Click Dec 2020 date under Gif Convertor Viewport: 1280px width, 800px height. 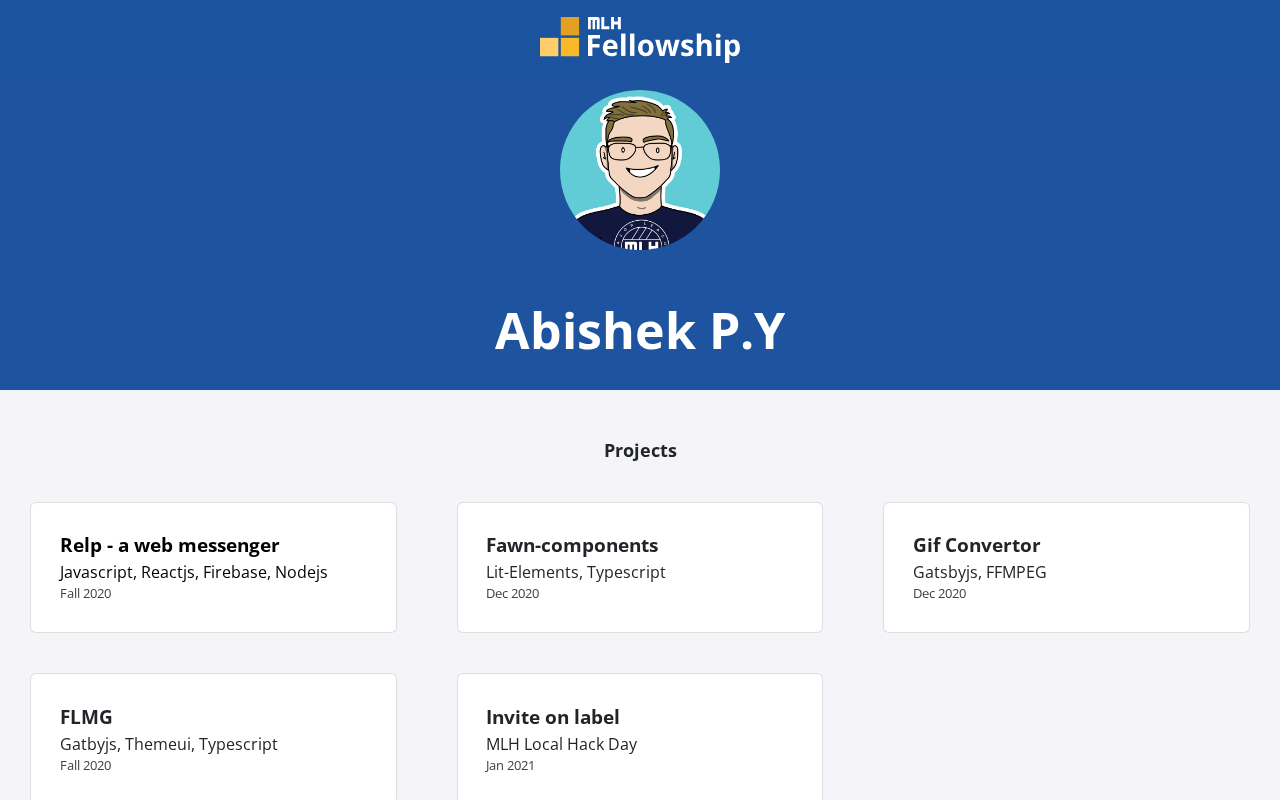click(939, 593)
